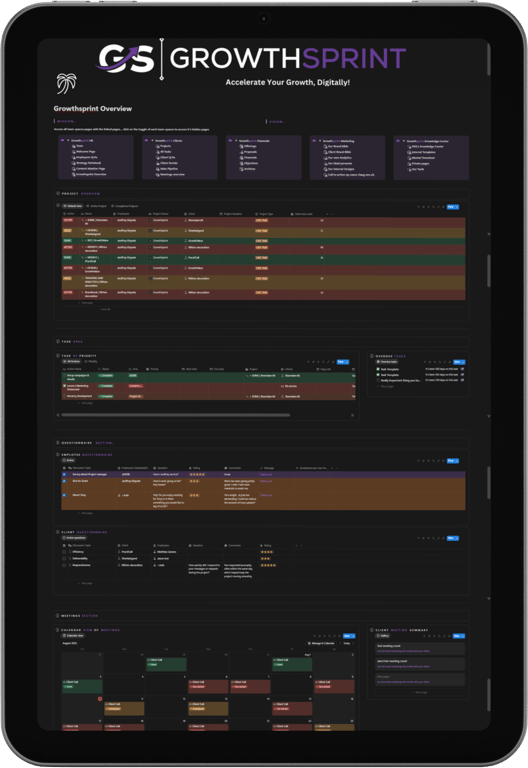Image resolution: width=528 pixels, height=768 pixels.
Task: Open the Our Brand Bible page link
Action: 336,146
